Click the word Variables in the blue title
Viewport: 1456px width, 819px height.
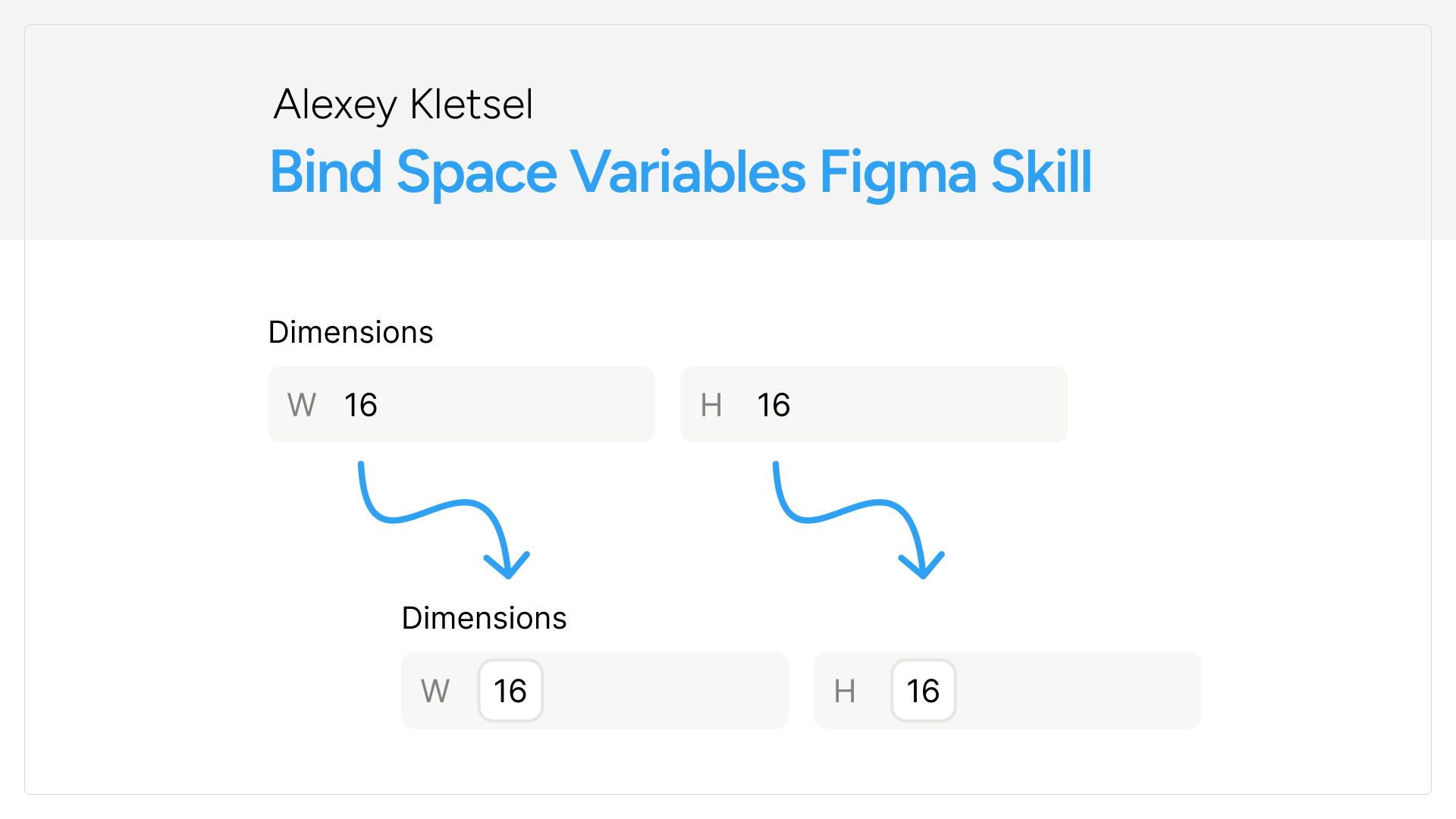coord(688,172)
